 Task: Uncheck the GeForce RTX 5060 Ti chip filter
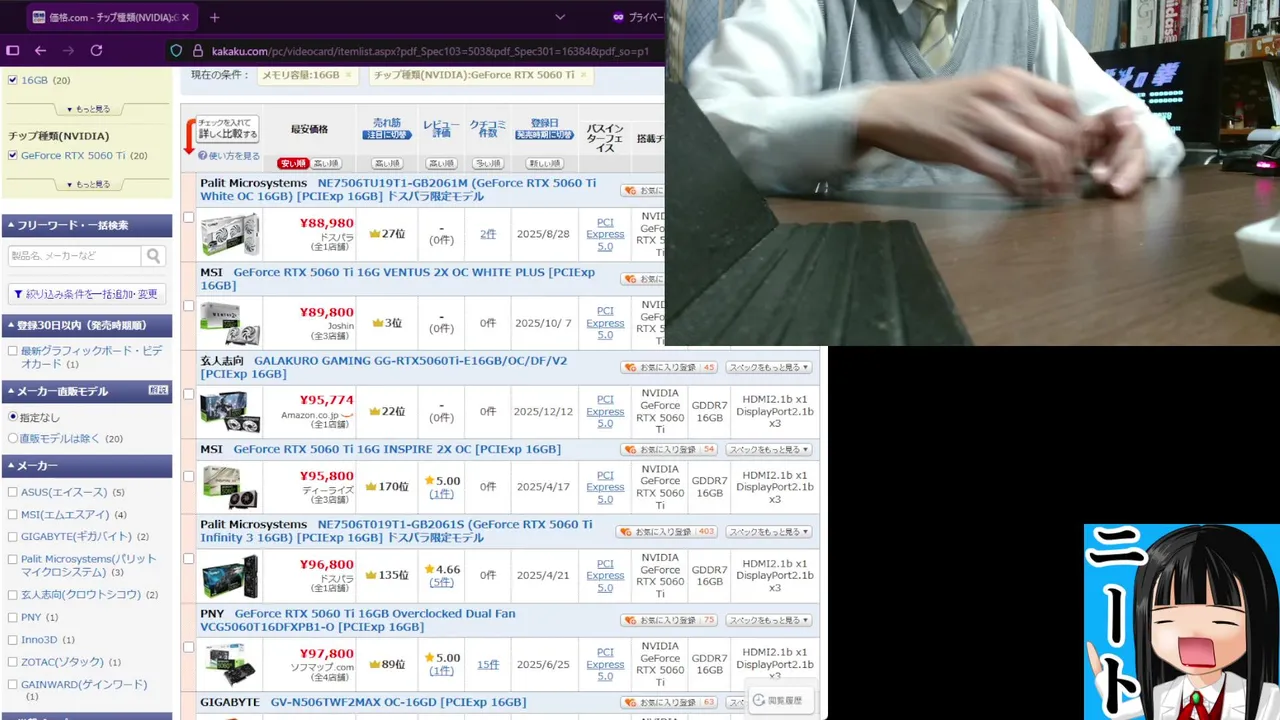[13, 155]
